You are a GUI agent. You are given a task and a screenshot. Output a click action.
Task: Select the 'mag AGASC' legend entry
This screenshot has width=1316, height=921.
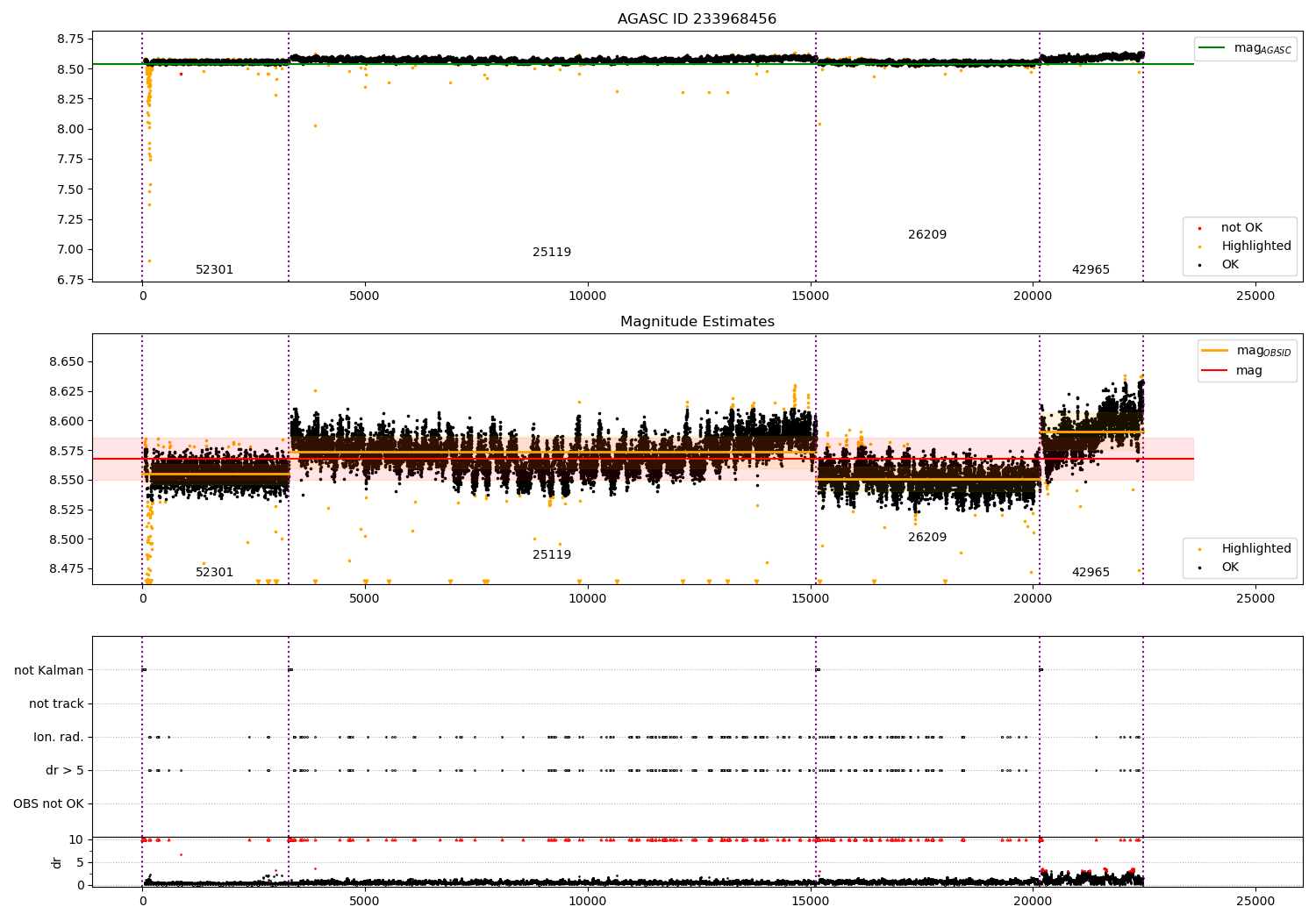click(1245, 48)
